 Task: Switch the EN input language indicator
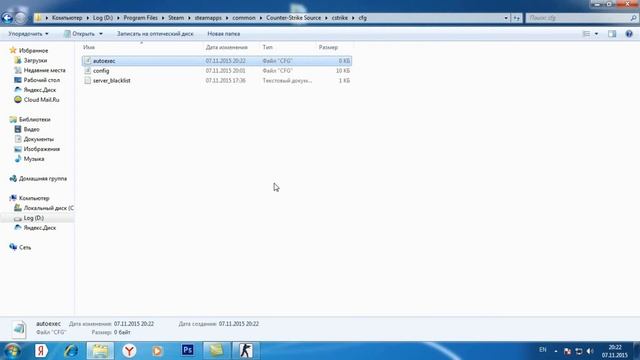(542, 350)
